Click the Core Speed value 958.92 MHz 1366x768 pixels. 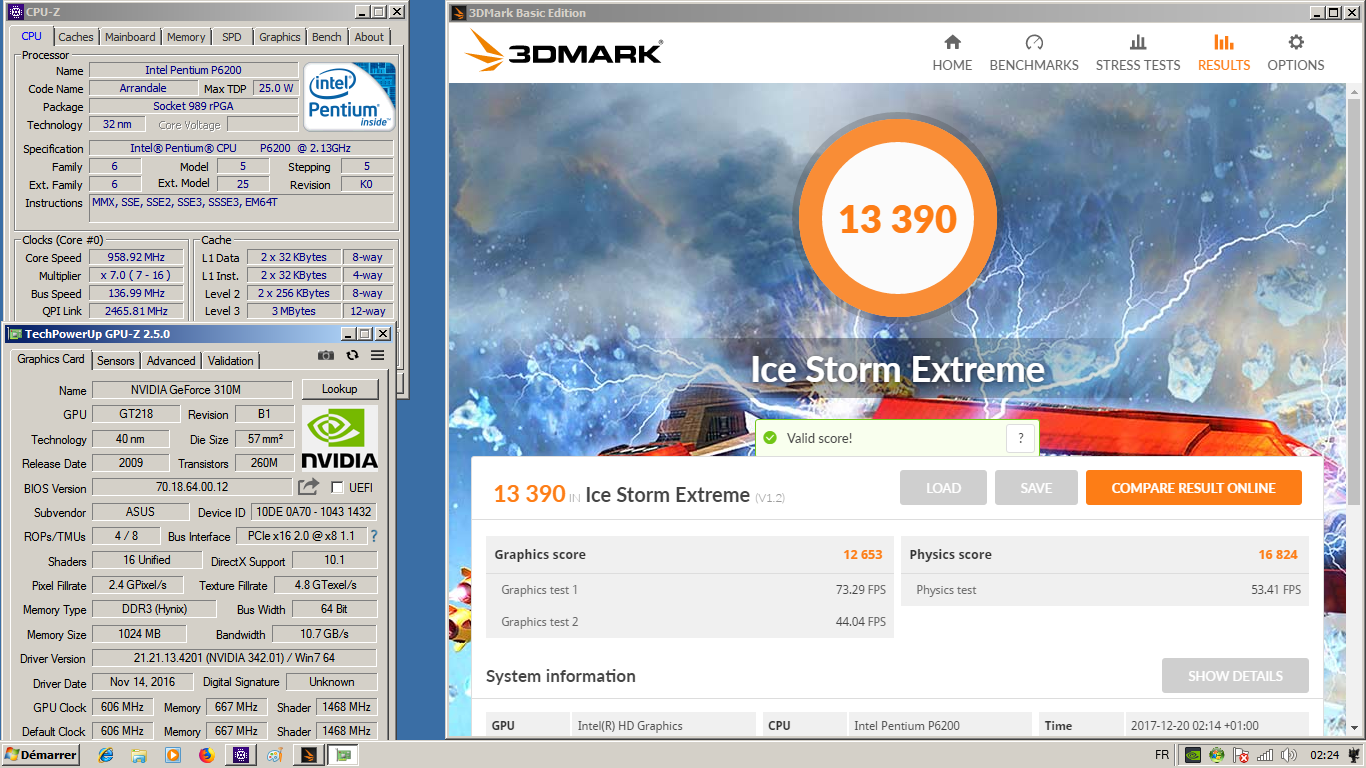tap(136, 257)
